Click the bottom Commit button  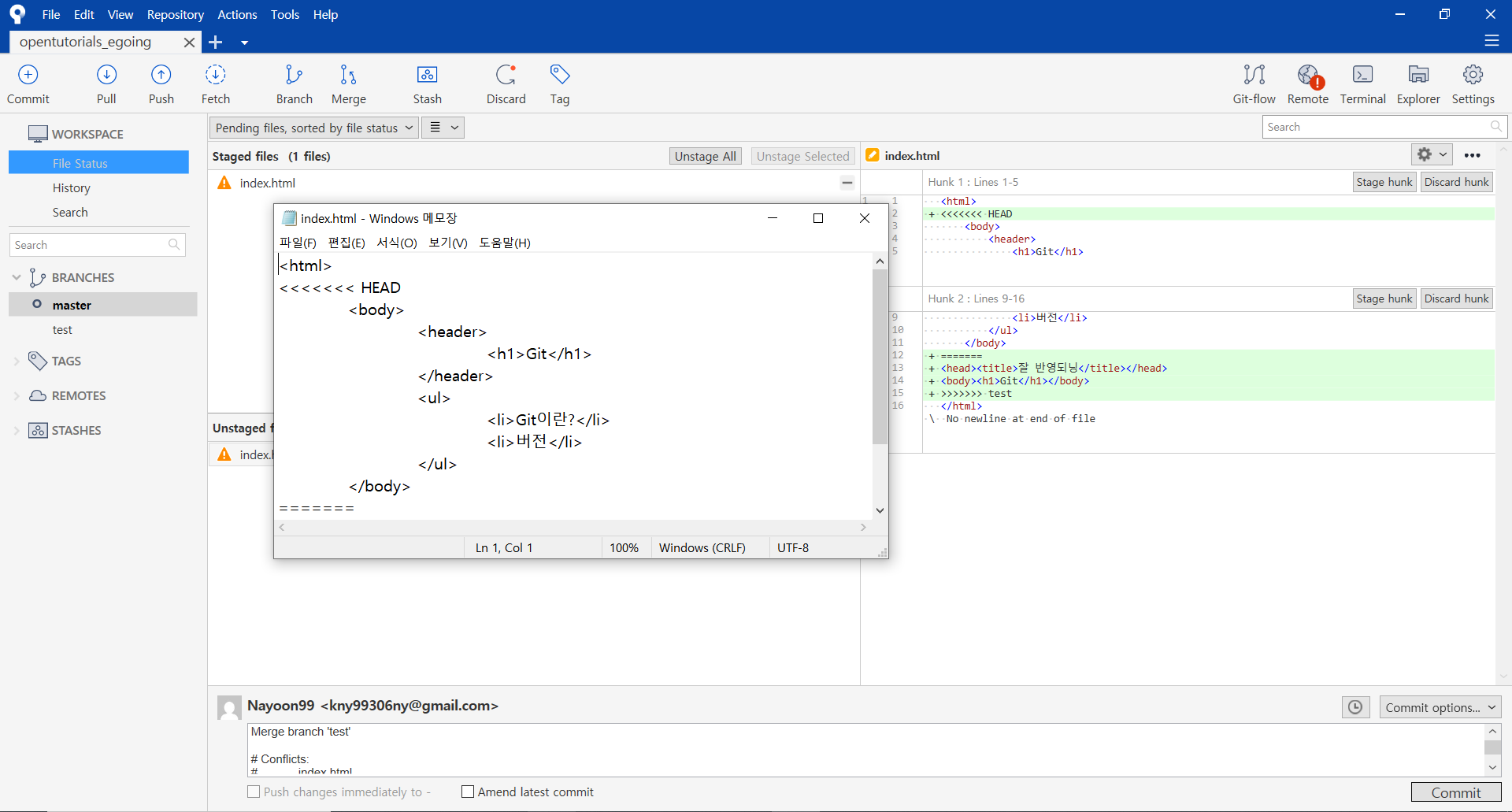tap(1456, 792)
